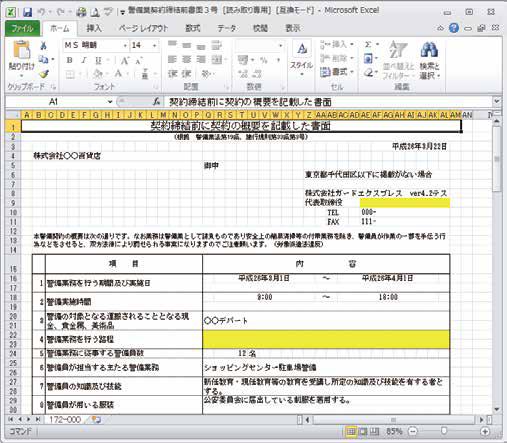Open the font size 14 dropdown
Screen dimensions: 507x443
pos(155,46)
